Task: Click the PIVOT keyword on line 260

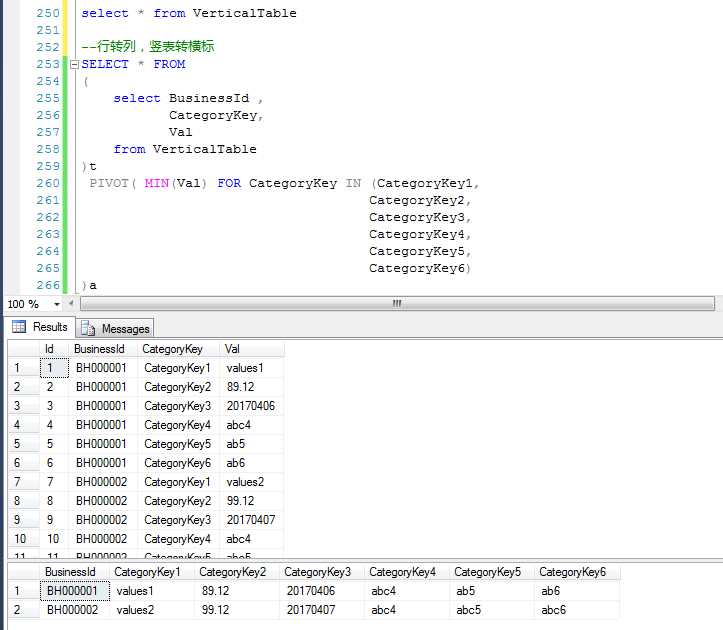Action: click(x=109, y=184)
